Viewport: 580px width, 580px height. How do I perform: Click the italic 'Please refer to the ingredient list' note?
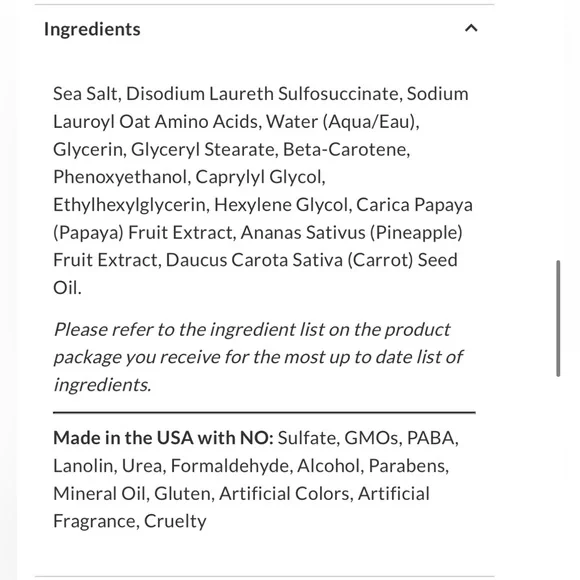click(x=252, y=329)
